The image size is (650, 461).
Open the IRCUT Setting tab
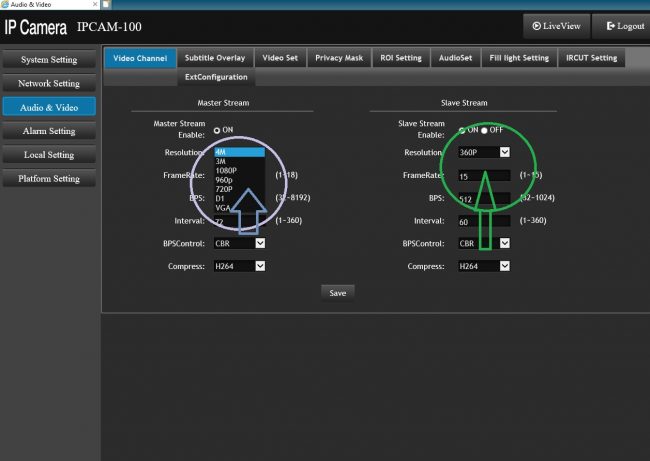[590, 58]
